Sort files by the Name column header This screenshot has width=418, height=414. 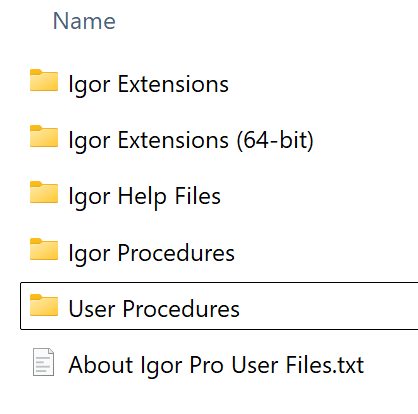coord(84,21)
